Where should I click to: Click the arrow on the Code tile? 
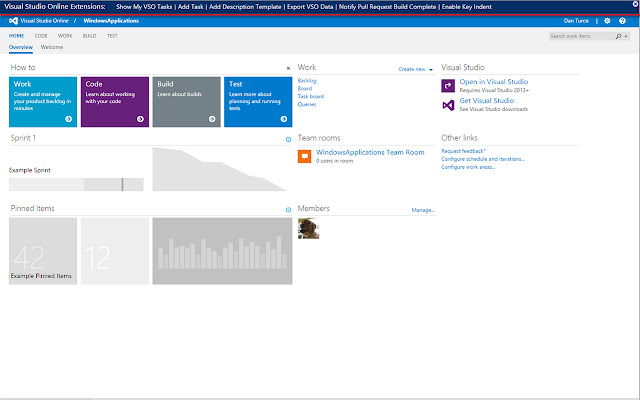tap(140, 119)
